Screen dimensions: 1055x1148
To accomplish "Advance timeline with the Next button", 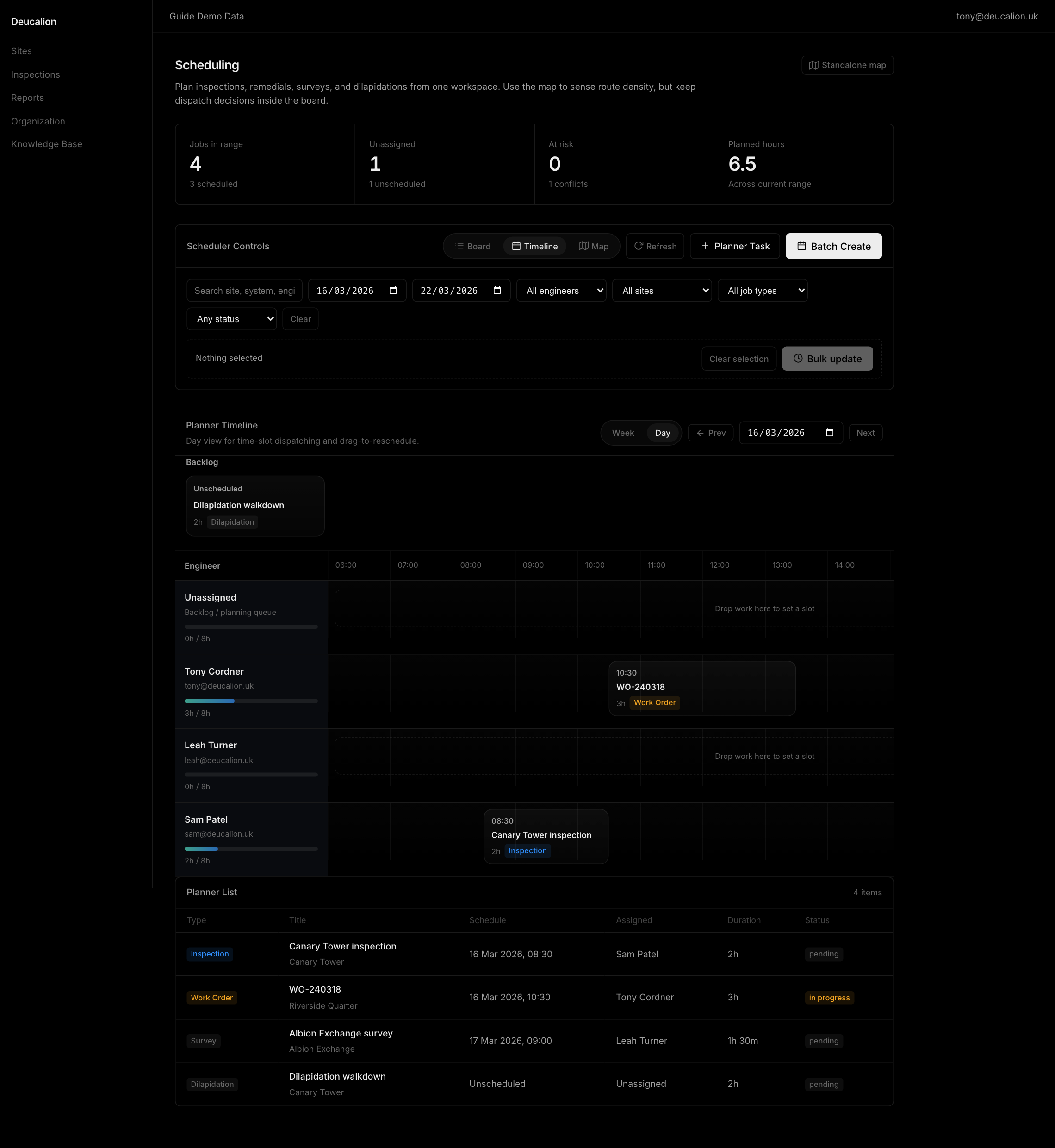I will (x=865, y=433).
